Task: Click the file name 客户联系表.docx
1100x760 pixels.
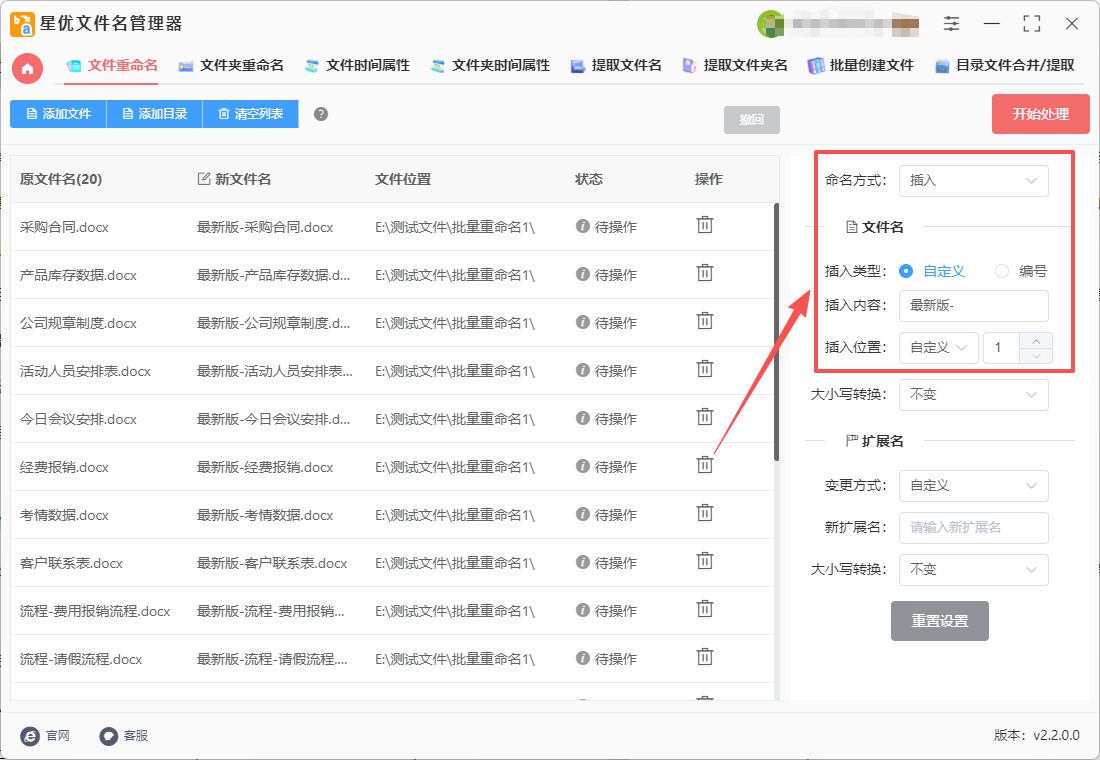Action: tap(71, 563)
